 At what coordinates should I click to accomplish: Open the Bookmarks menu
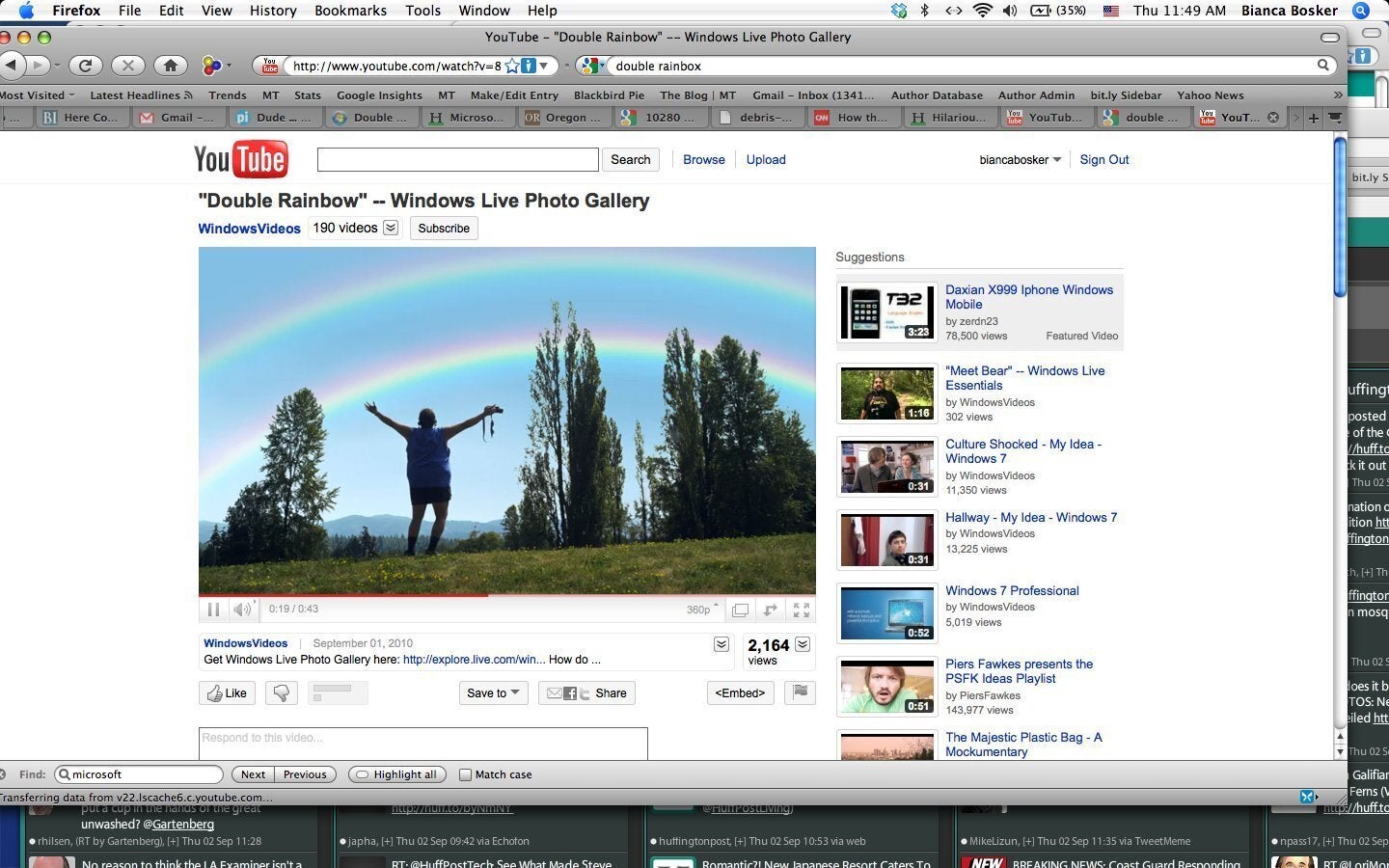[x=350, y=11]
